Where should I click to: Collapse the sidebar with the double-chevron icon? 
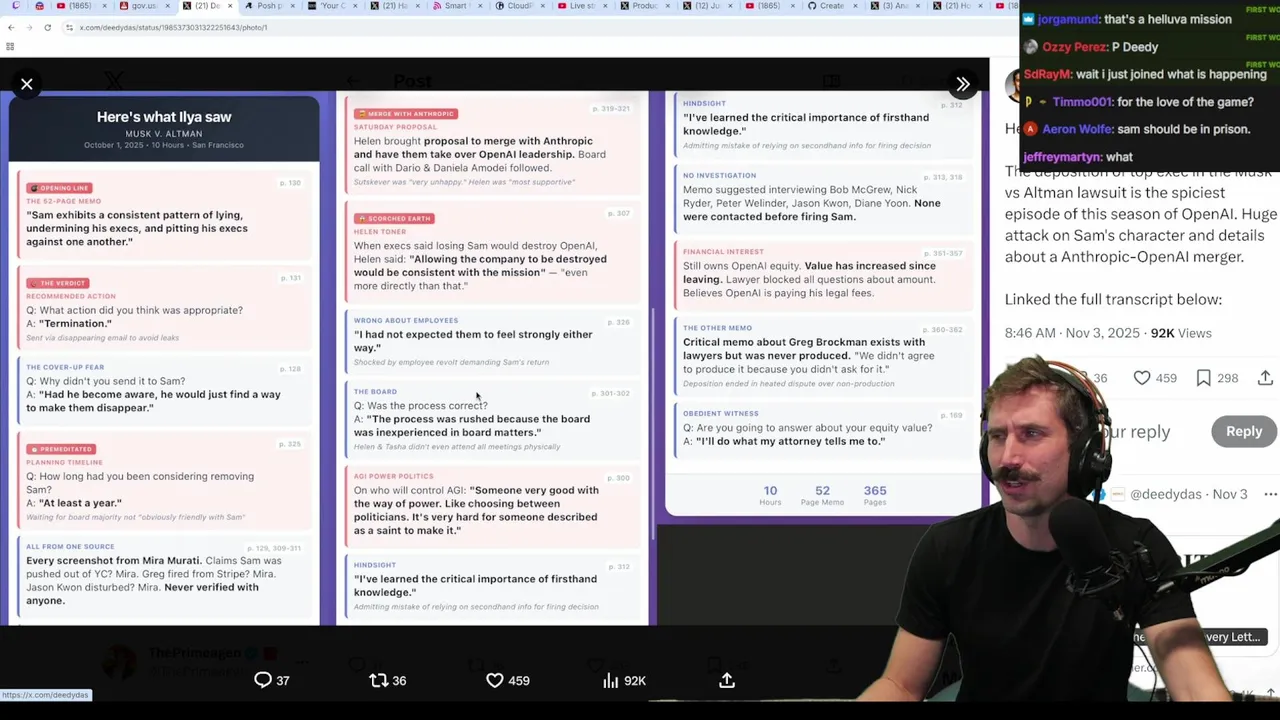(x=962, y=84)
